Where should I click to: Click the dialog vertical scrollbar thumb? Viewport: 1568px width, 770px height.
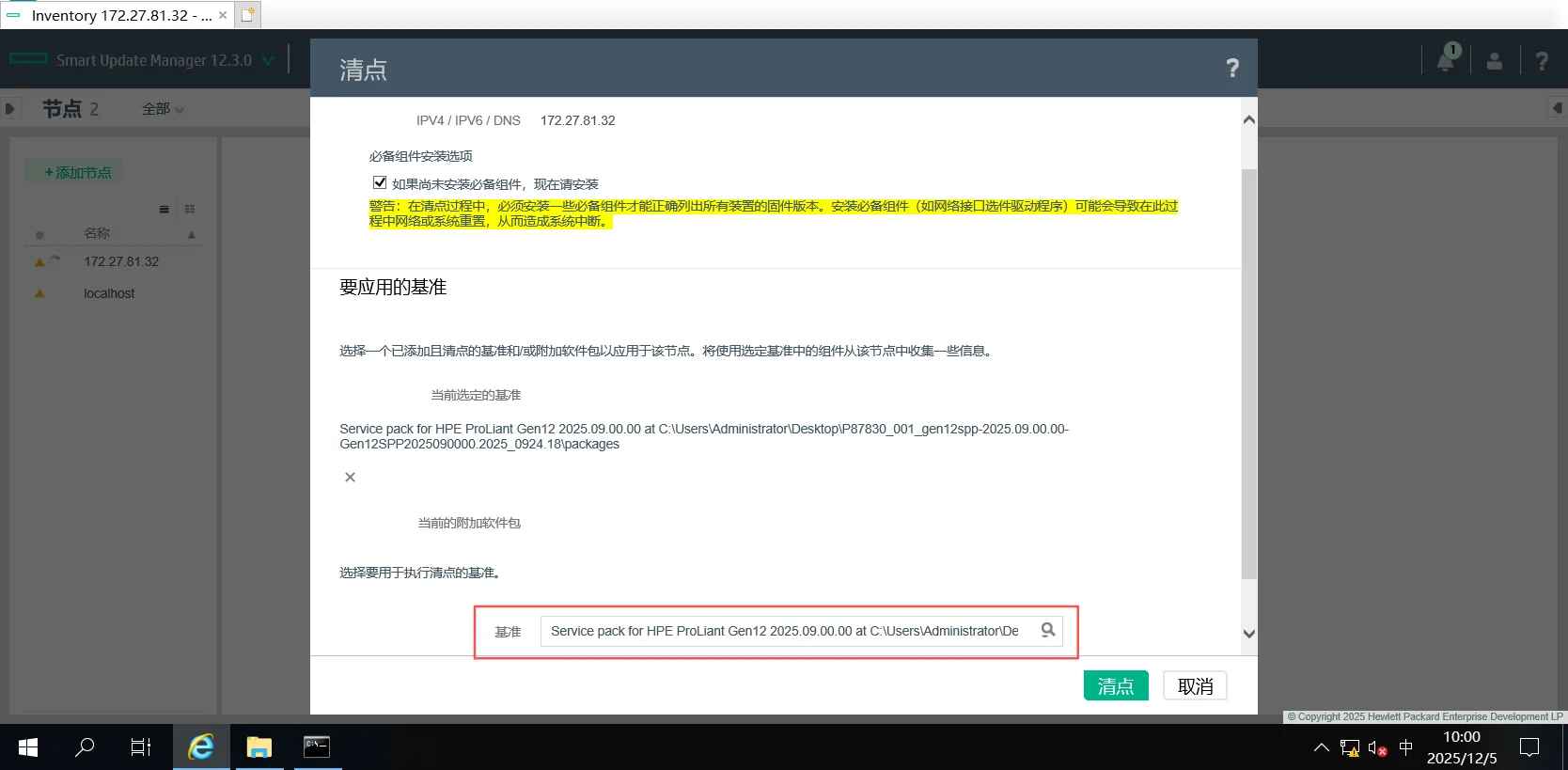1249,373
